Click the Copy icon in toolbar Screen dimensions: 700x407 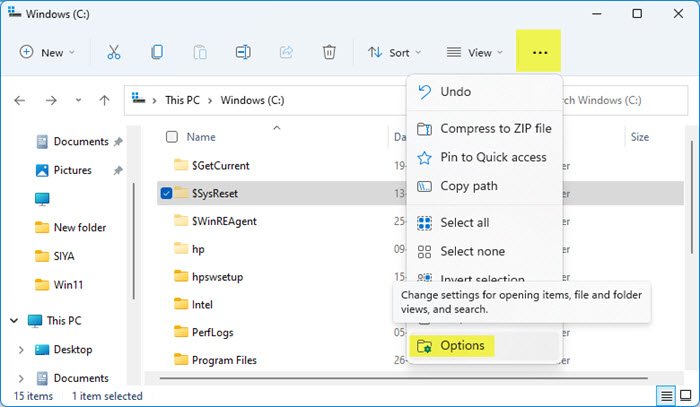point(157,52)
